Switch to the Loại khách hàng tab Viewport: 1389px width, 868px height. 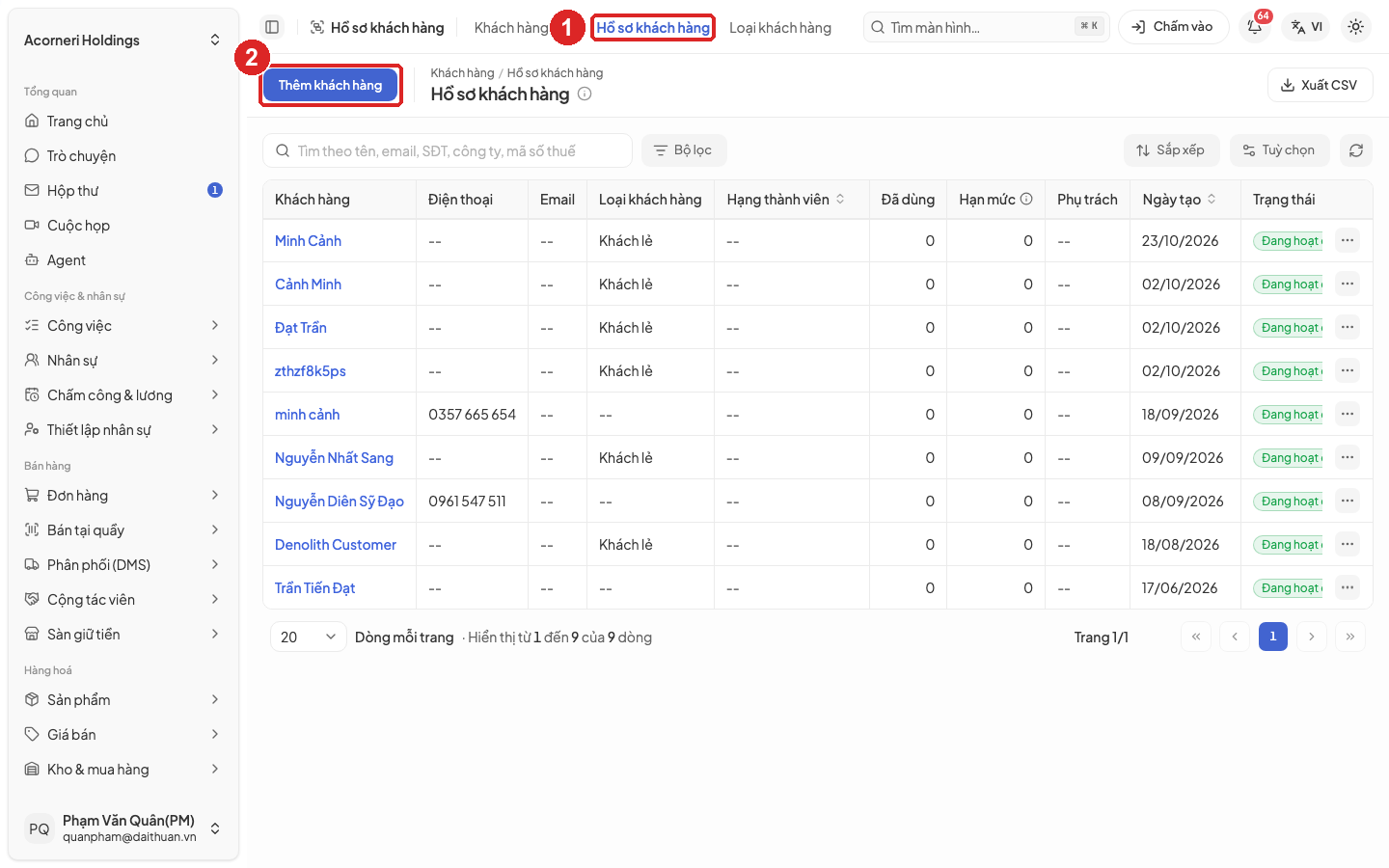780,28
